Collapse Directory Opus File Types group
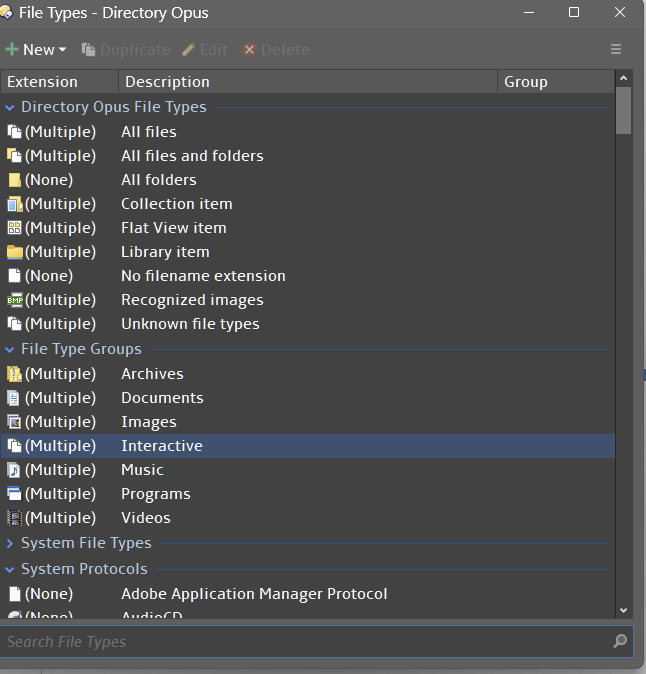Viewport: 646px width, 674px height. point(10,107)
